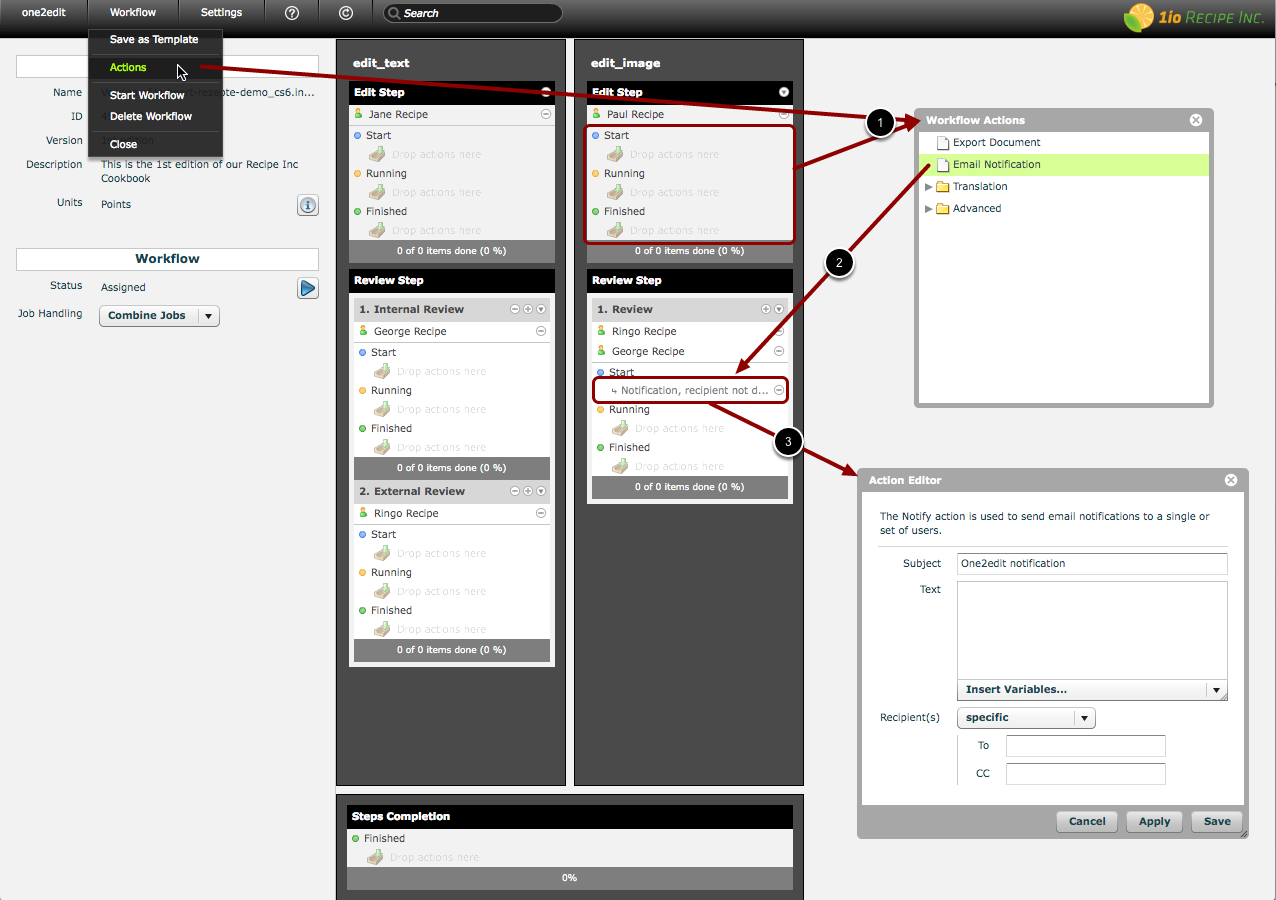Click plus icon on External Review

click(x=528, y=492)
